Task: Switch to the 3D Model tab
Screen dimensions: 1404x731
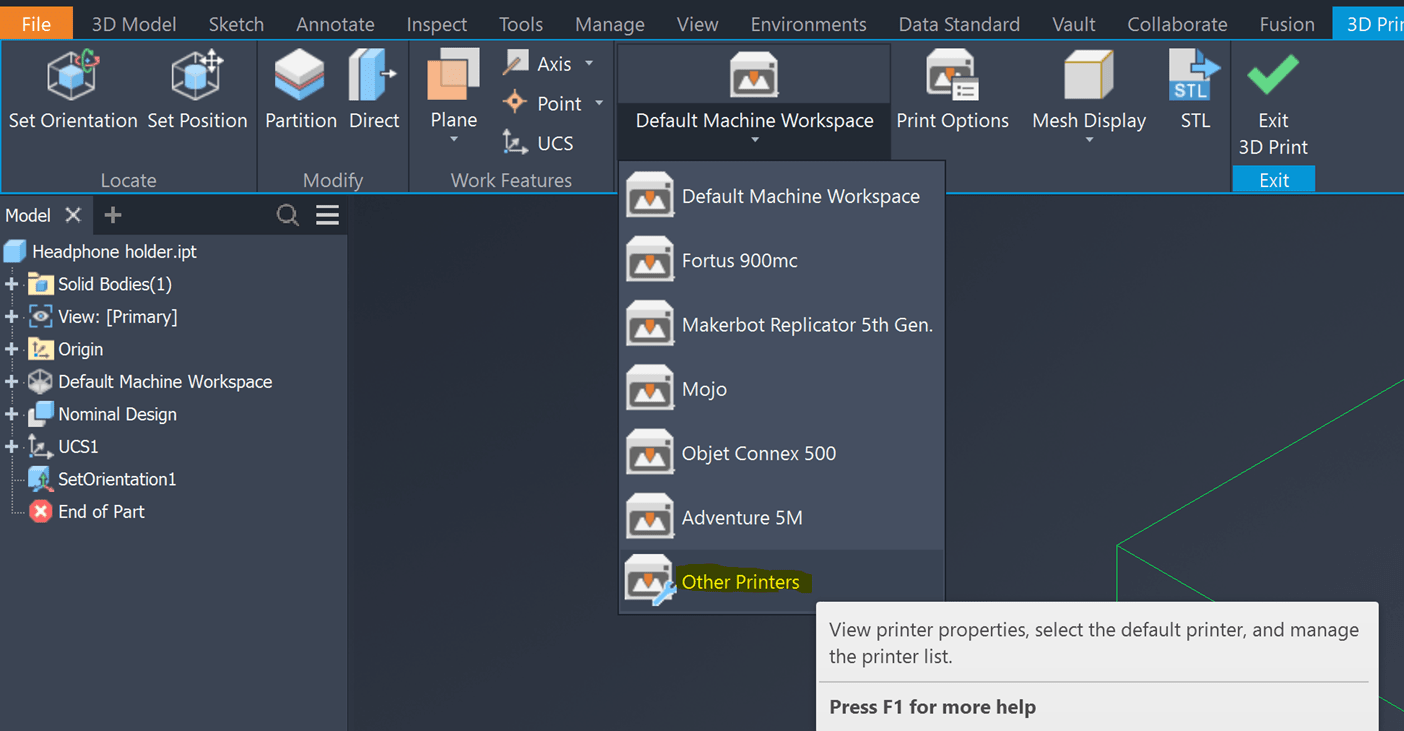Action: pos(134,24)
